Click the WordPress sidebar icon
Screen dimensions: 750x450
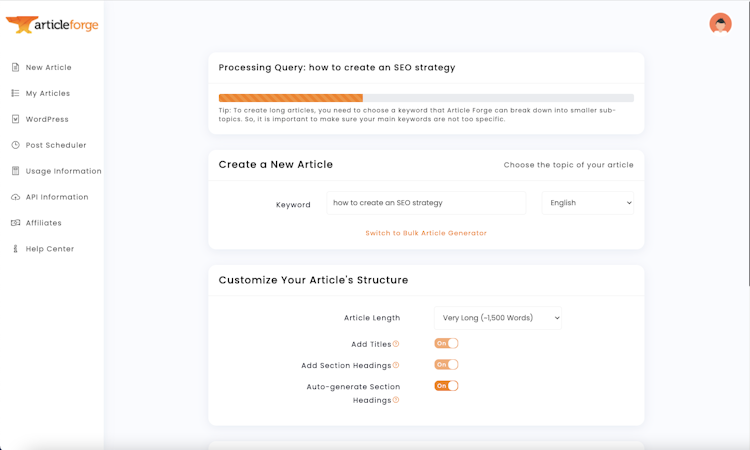(15, 120)
